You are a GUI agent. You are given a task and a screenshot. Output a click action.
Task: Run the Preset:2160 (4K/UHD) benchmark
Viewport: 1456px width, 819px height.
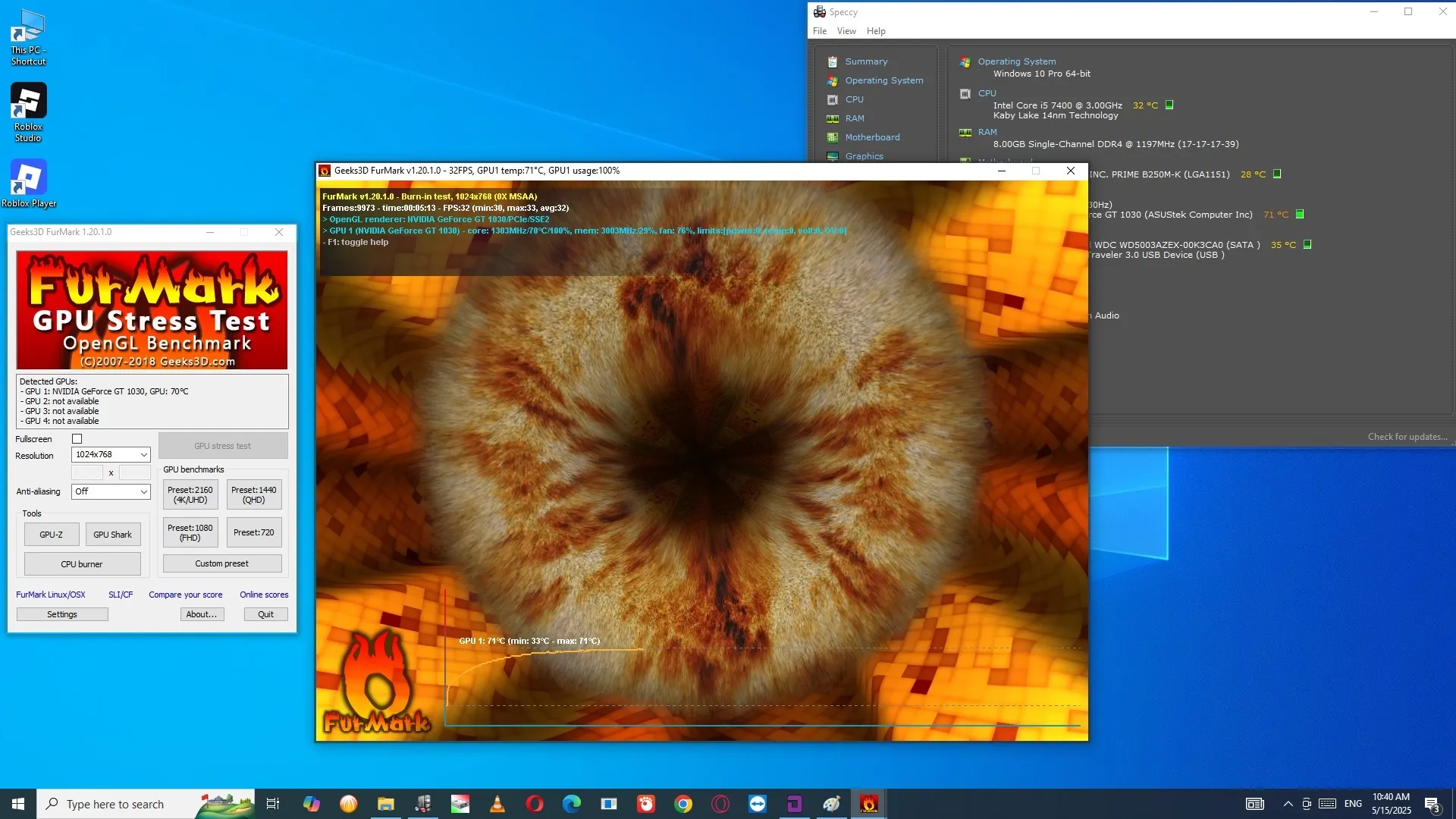[190, 494]
